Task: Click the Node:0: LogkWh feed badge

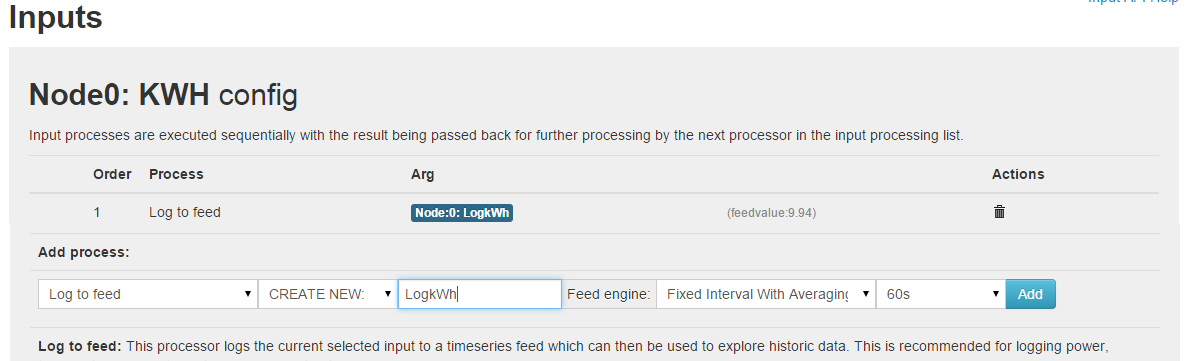Action: click(462, 213)
